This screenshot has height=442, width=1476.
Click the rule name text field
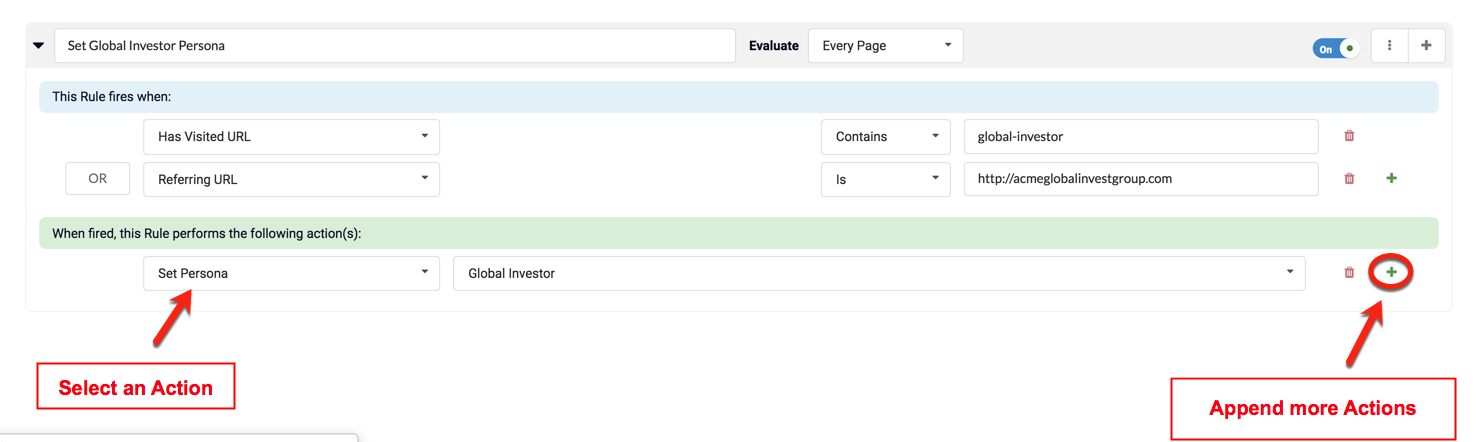(395, 46)
